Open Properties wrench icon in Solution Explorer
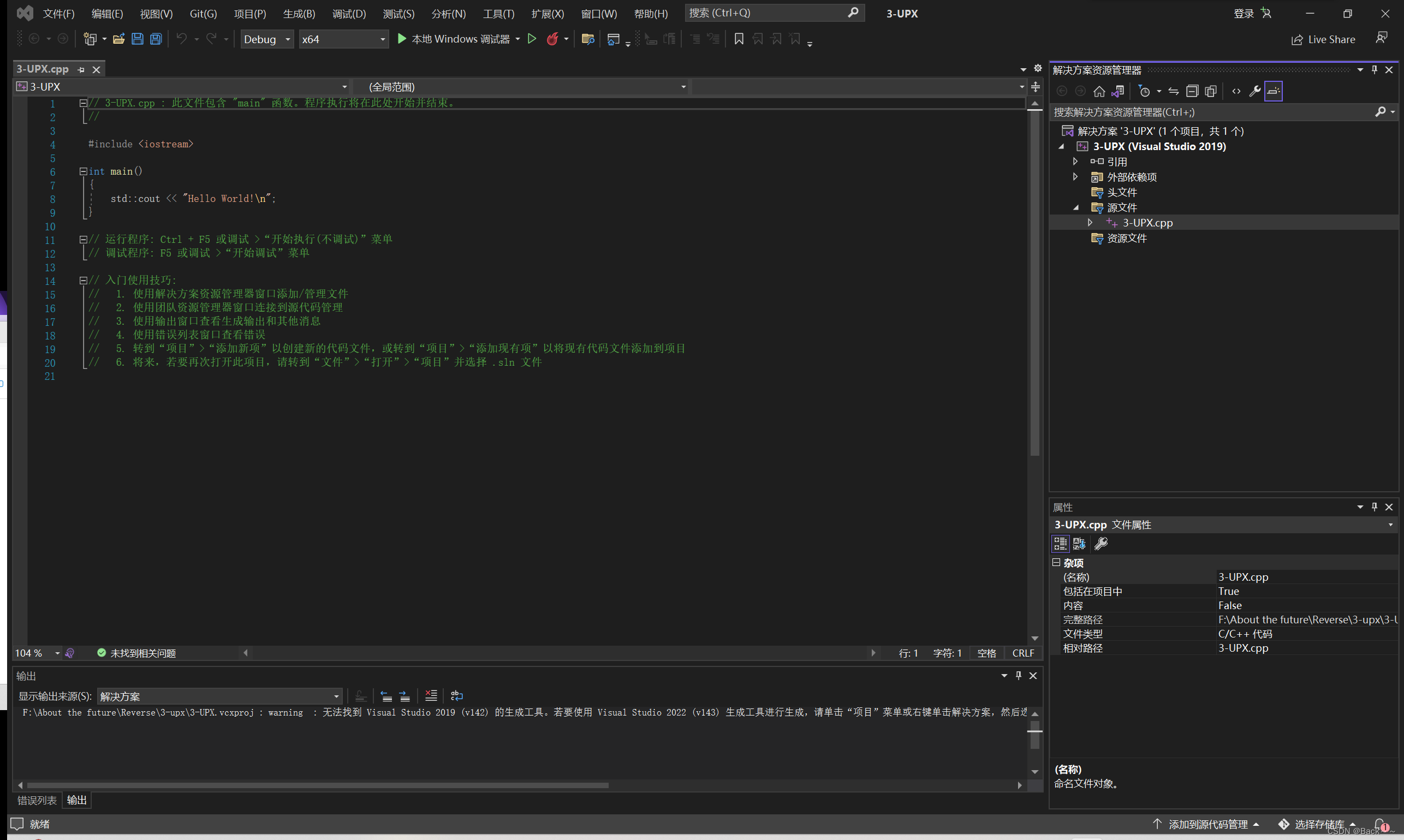Viewport: 1404px width, 840px height. click(x=1254, y=91)
